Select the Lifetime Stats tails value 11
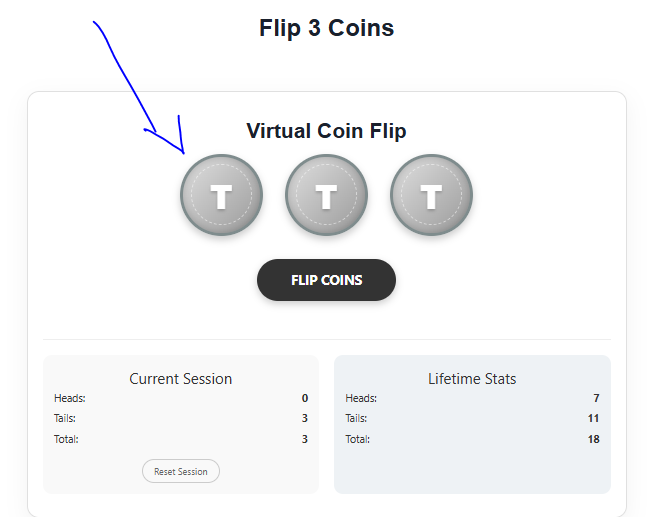 (594, 418)
